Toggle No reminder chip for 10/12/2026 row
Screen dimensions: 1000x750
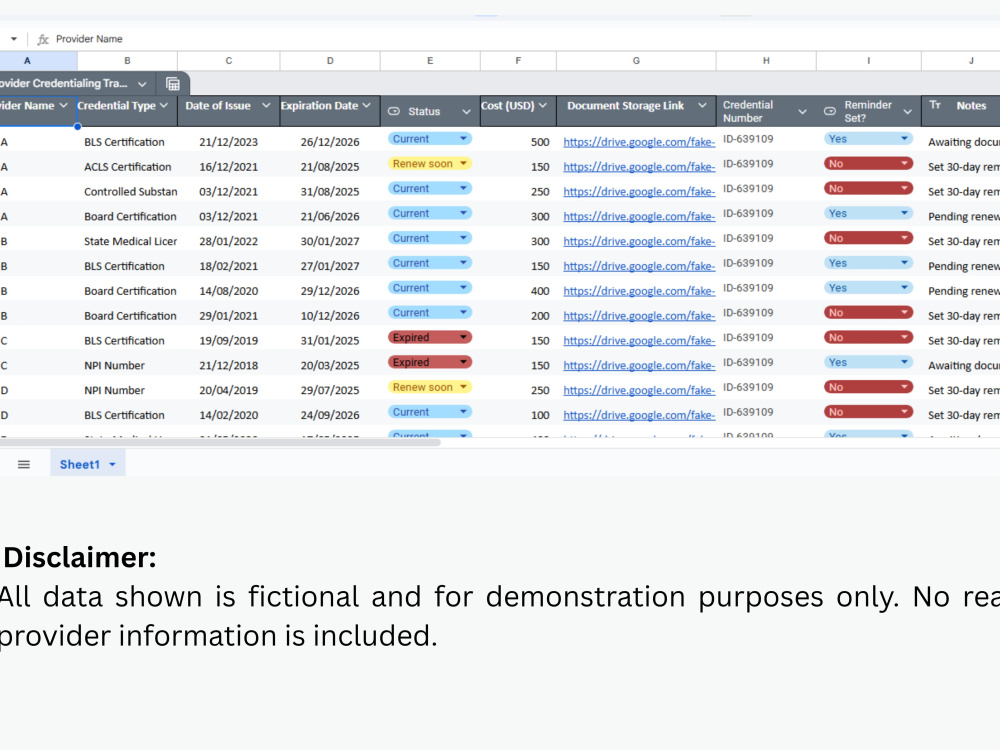tap(869, 313)
